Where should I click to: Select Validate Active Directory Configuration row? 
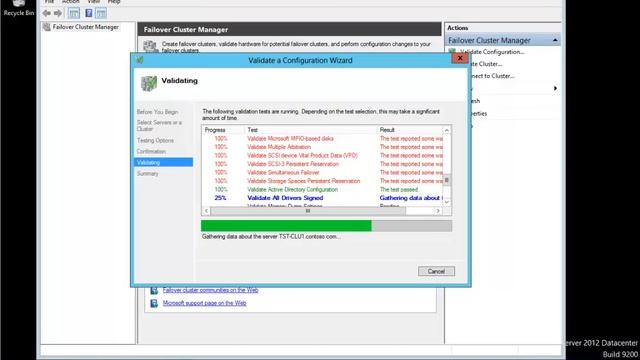coord(322,189)
